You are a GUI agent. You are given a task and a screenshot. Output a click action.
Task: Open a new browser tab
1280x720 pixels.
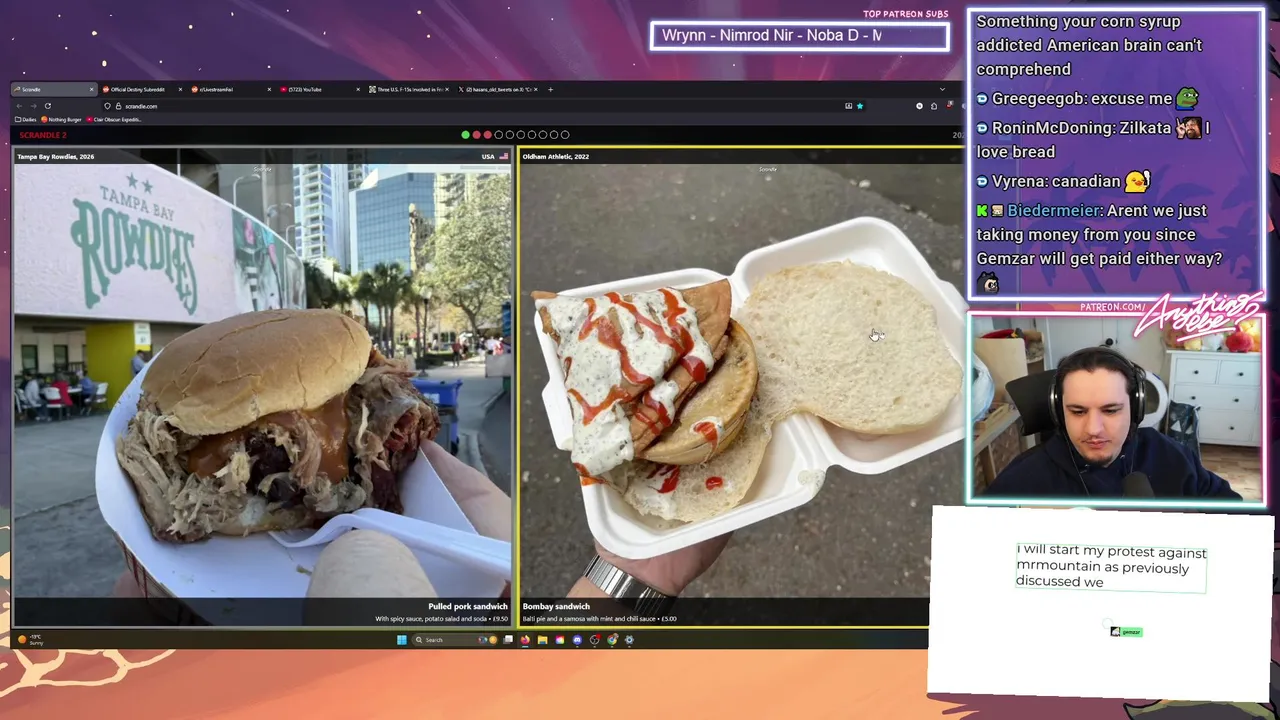coord(550,89)
